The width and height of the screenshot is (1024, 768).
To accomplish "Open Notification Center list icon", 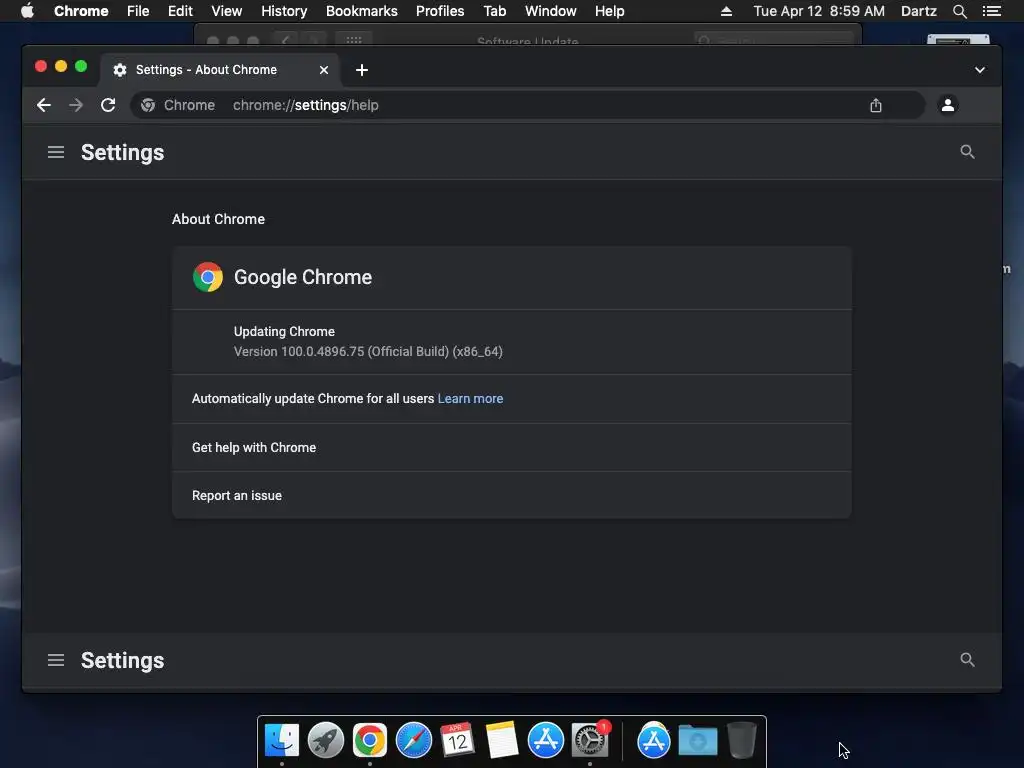I will 991,11.
